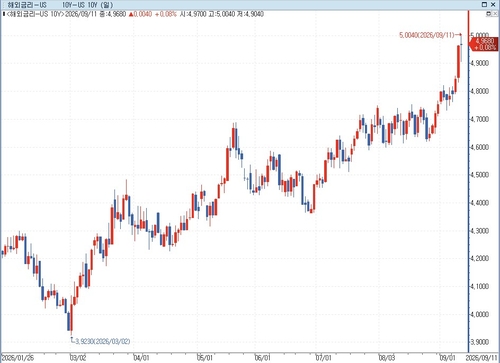
Task: Click the small marker before the series legend
Action: tap(3, 14)
